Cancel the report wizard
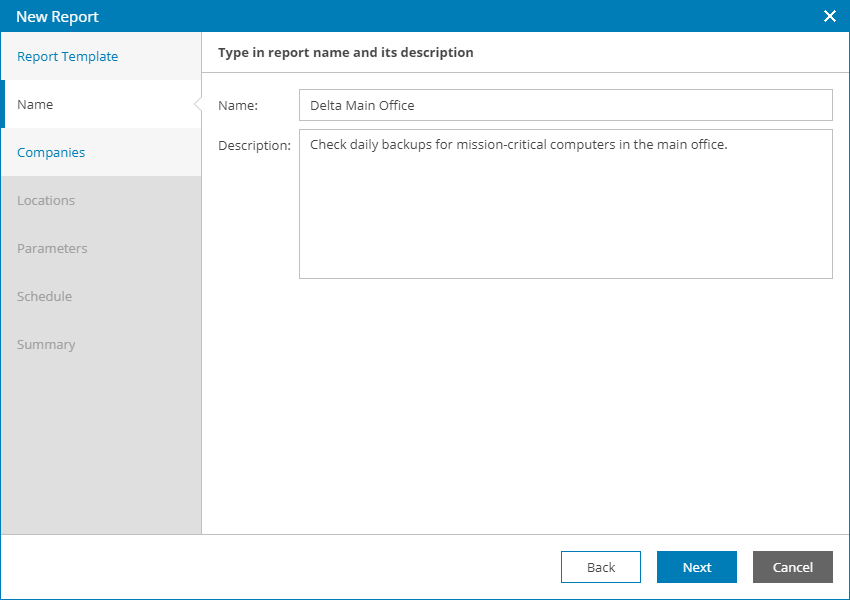Viewport: 850px width, 600px height. pos(793,567)
